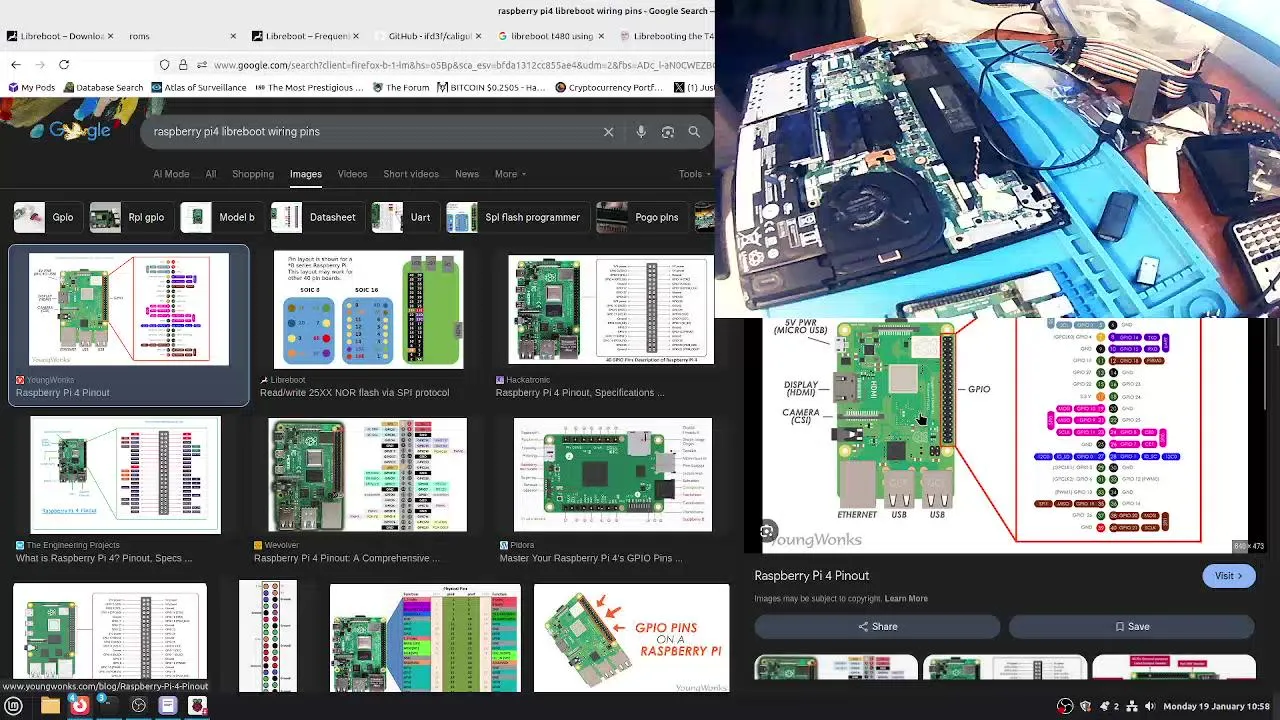Open the 'BITCOIN $0.2505' bookmark
This screenshot has height=720, width=1280.
click(492, 87)
